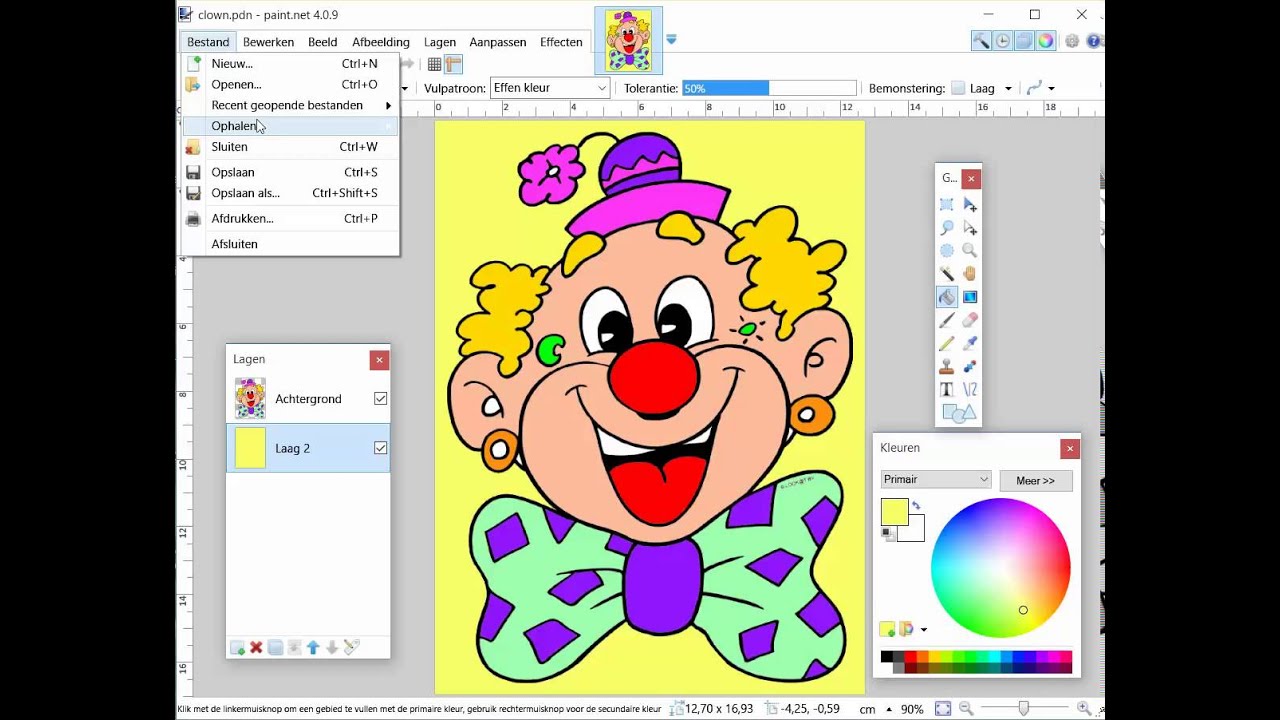The width and height of the screenshot is (1280, 720).
Task: Open the Afbeelding menu
Action: pyautogui.click(x=381, y=42)
